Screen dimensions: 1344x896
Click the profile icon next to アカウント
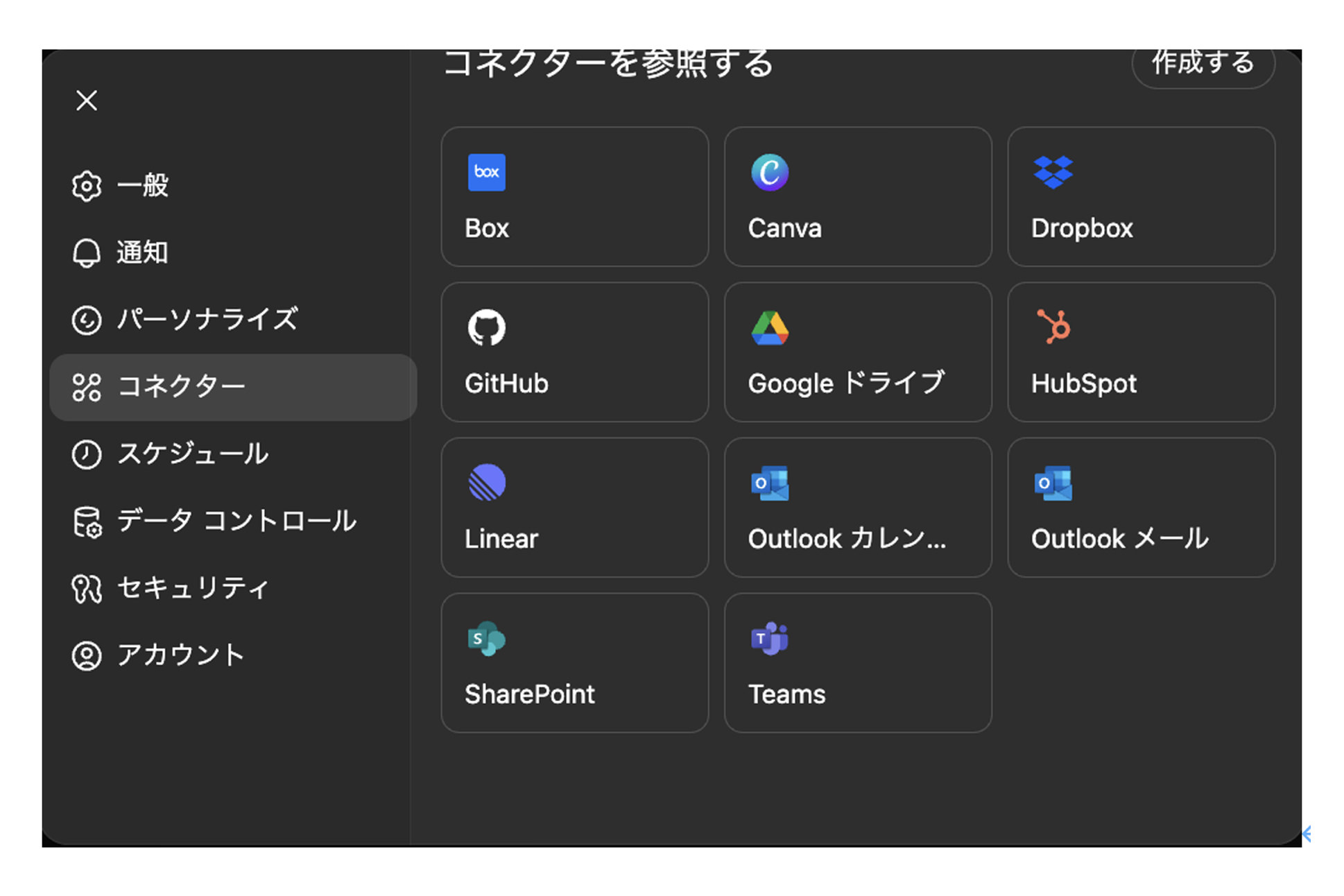click(87, 655)
